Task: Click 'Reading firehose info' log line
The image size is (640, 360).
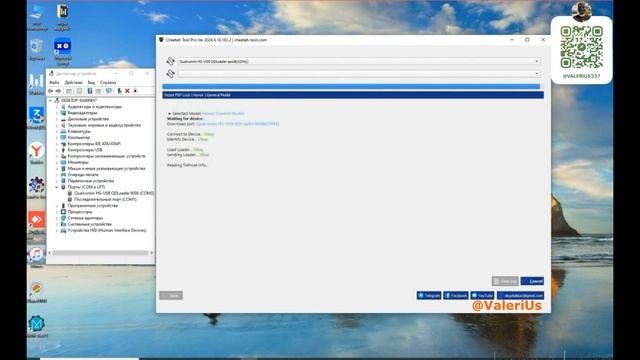Action: click(187, 165)
